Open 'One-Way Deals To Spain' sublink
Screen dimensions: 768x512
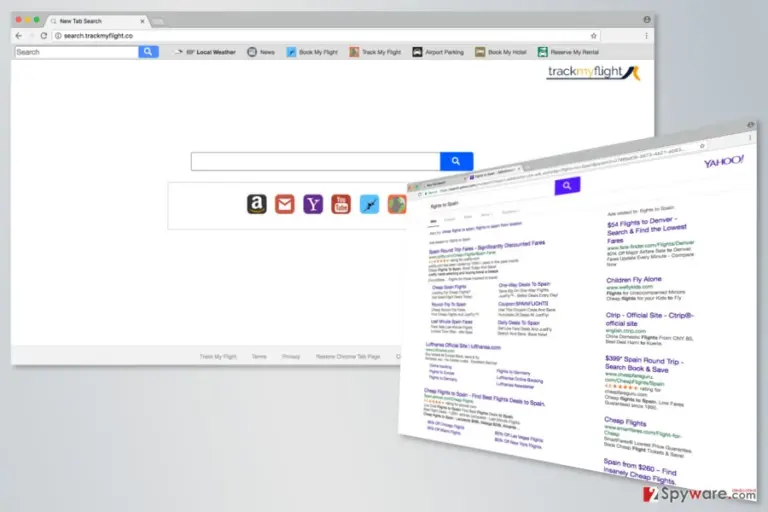pos(524,284)
